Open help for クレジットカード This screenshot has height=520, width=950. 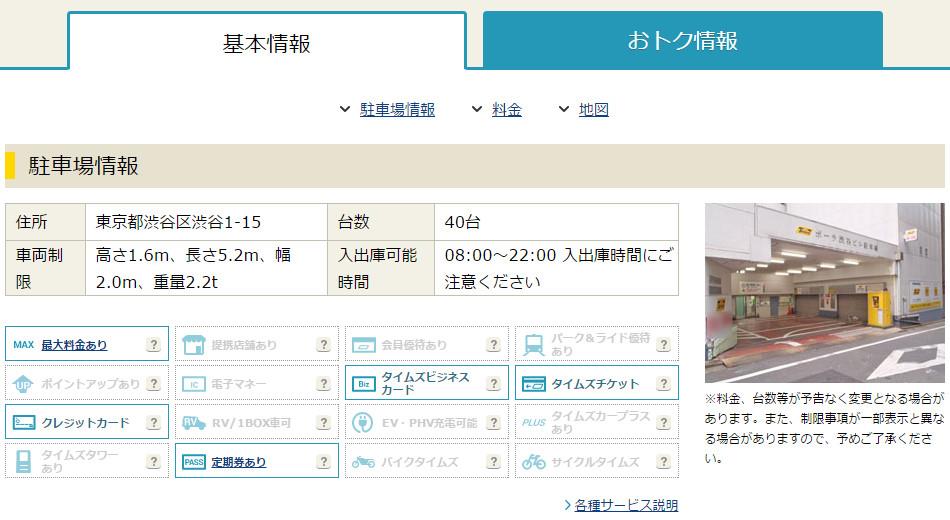click(x=154, y=422)
